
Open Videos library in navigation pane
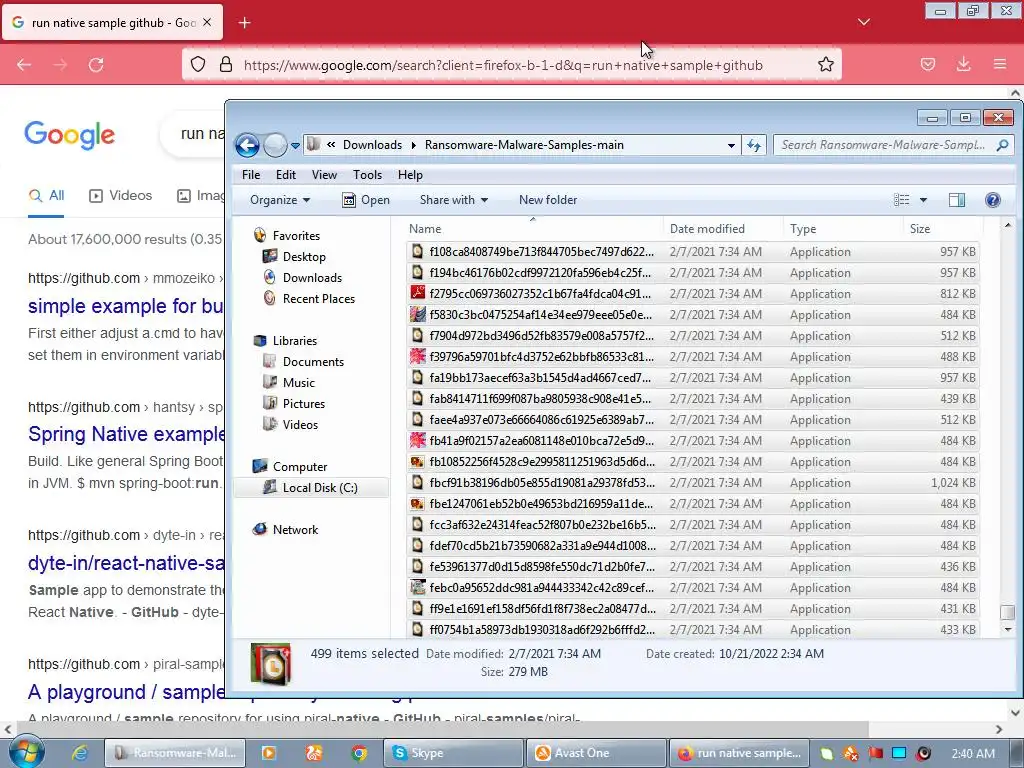pyautogui.click(x=300, y=424)
